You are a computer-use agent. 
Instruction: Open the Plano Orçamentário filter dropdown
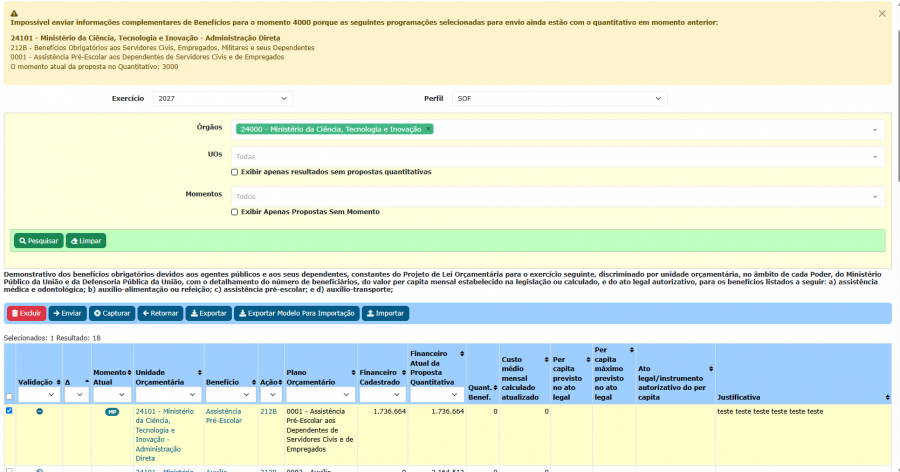(320, 394)
